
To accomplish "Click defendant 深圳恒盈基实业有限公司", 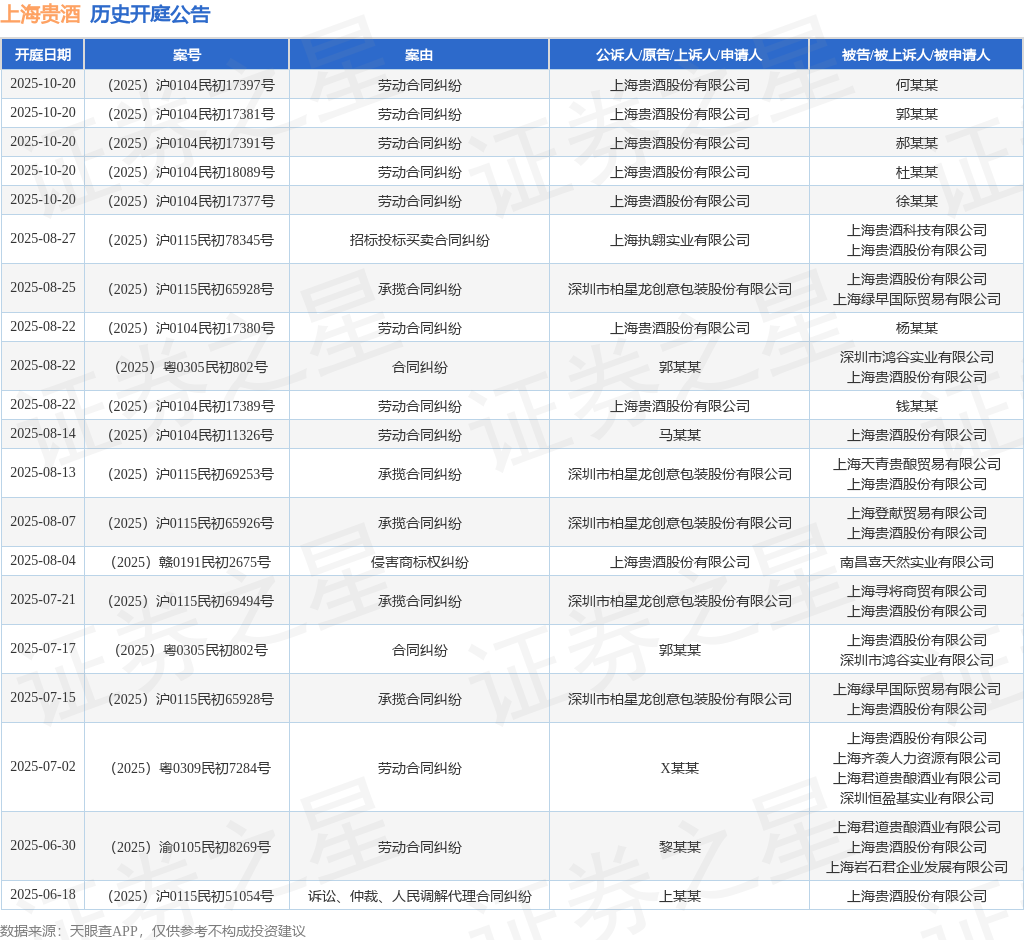I will 916,798.
